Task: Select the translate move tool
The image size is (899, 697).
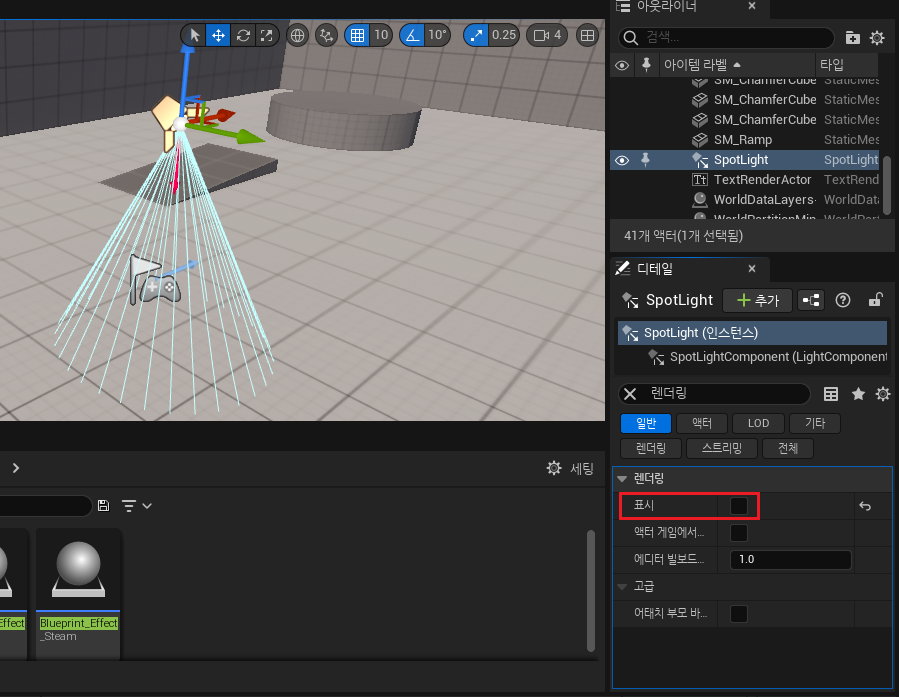Action: click(218, 36)
